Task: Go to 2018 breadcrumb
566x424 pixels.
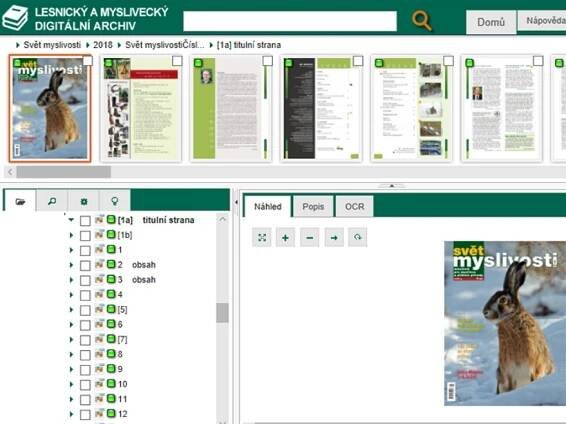Action: (103, 45)
